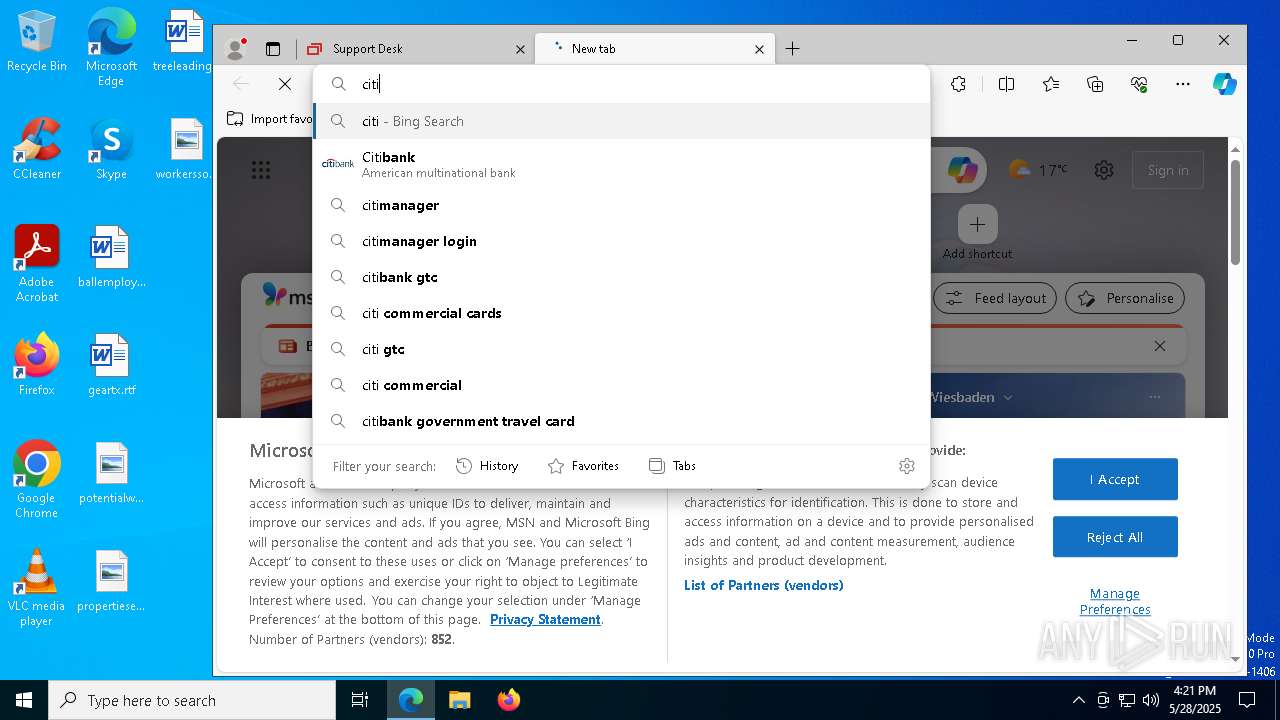The image size is (1280, 720).
Task: Open the volume control in system tray
Action: 1150,700
